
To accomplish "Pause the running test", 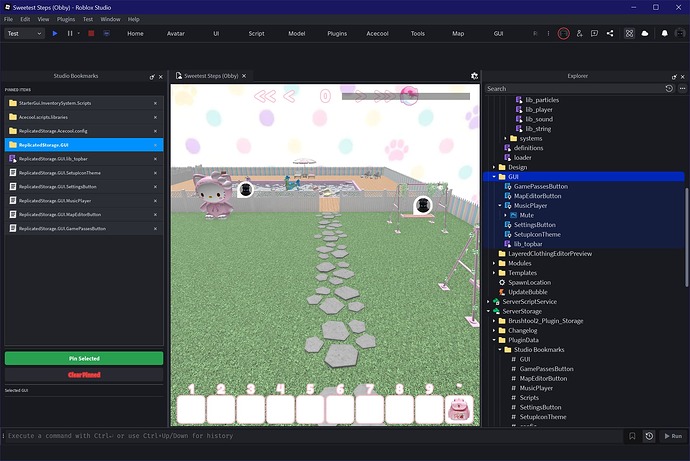I will [x=70, y=33].
